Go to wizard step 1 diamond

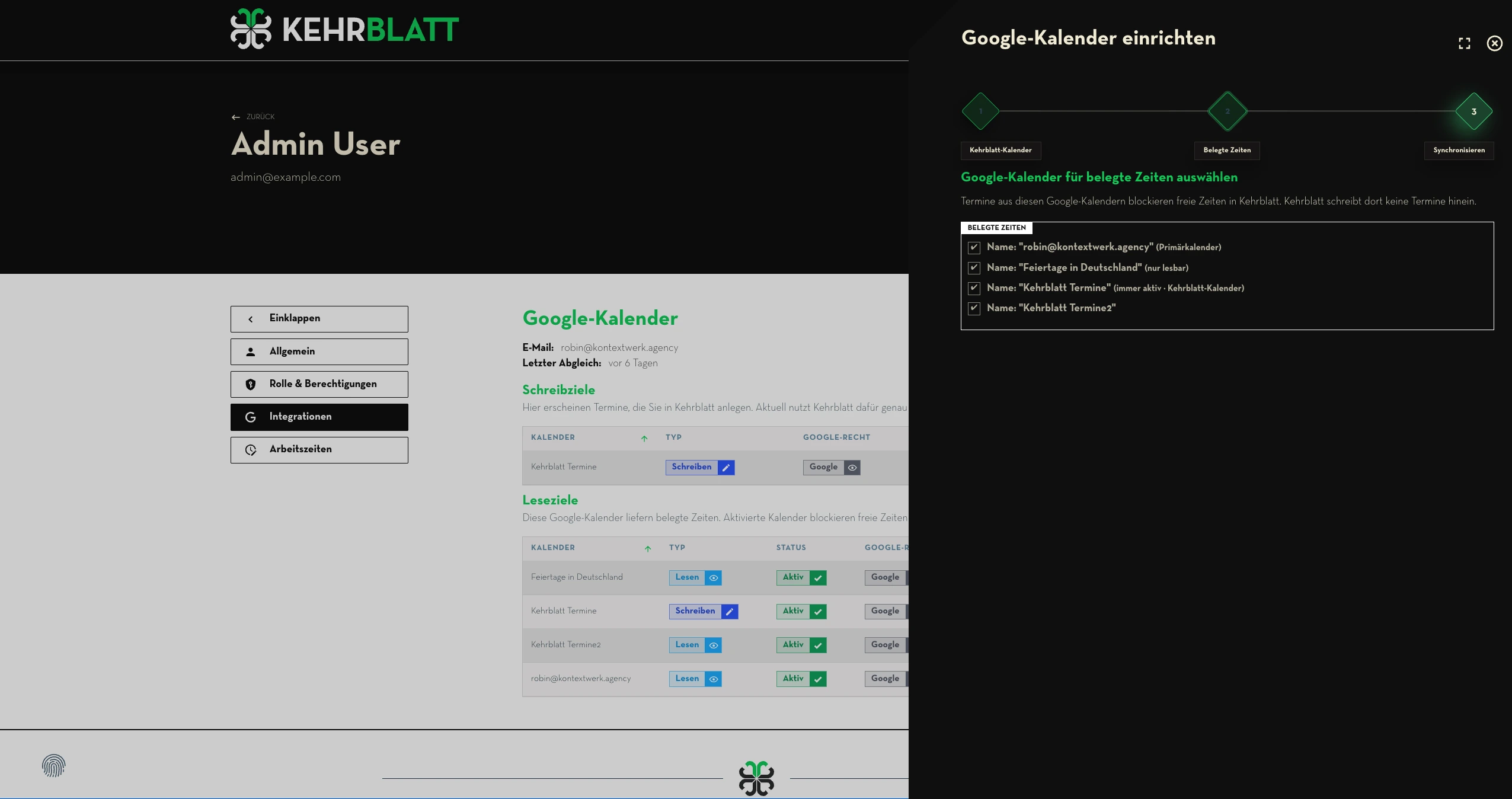pos(980,111)
